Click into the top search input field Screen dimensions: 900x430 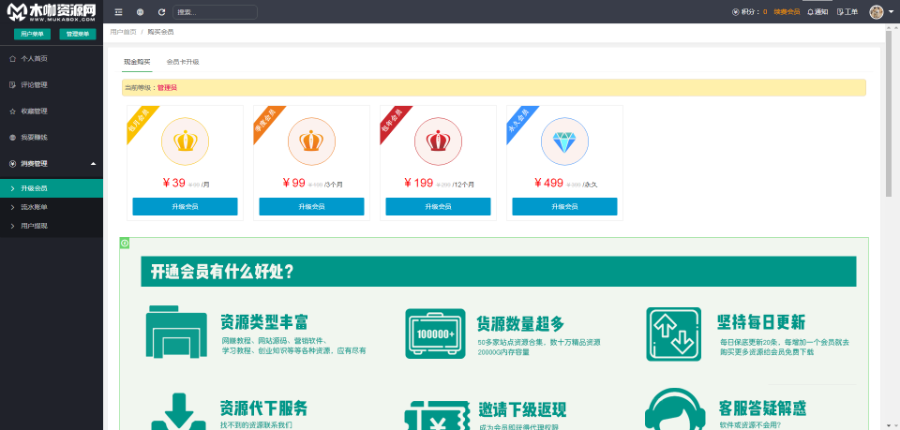[x=215, y=12]
